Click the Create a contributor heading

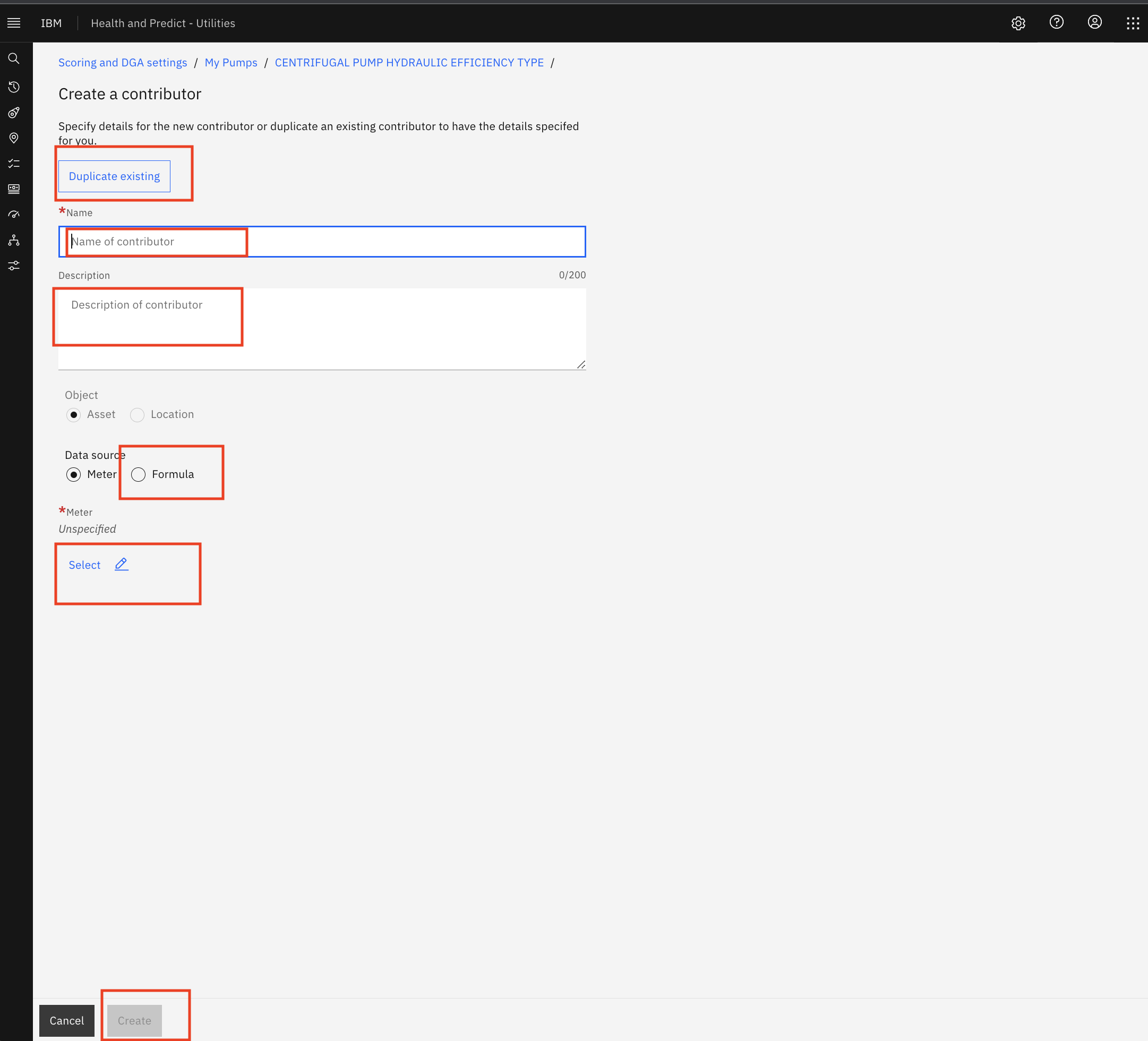pos(130,94)
